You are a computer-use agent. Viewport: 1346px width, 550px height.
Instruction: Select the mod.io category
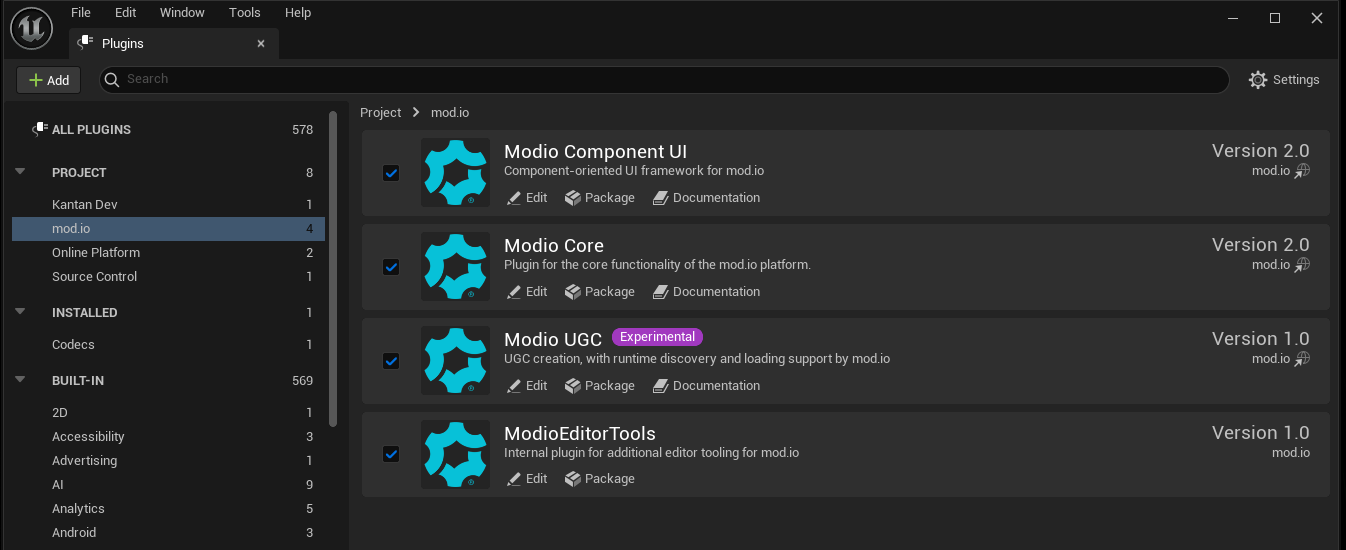[168, 229]
